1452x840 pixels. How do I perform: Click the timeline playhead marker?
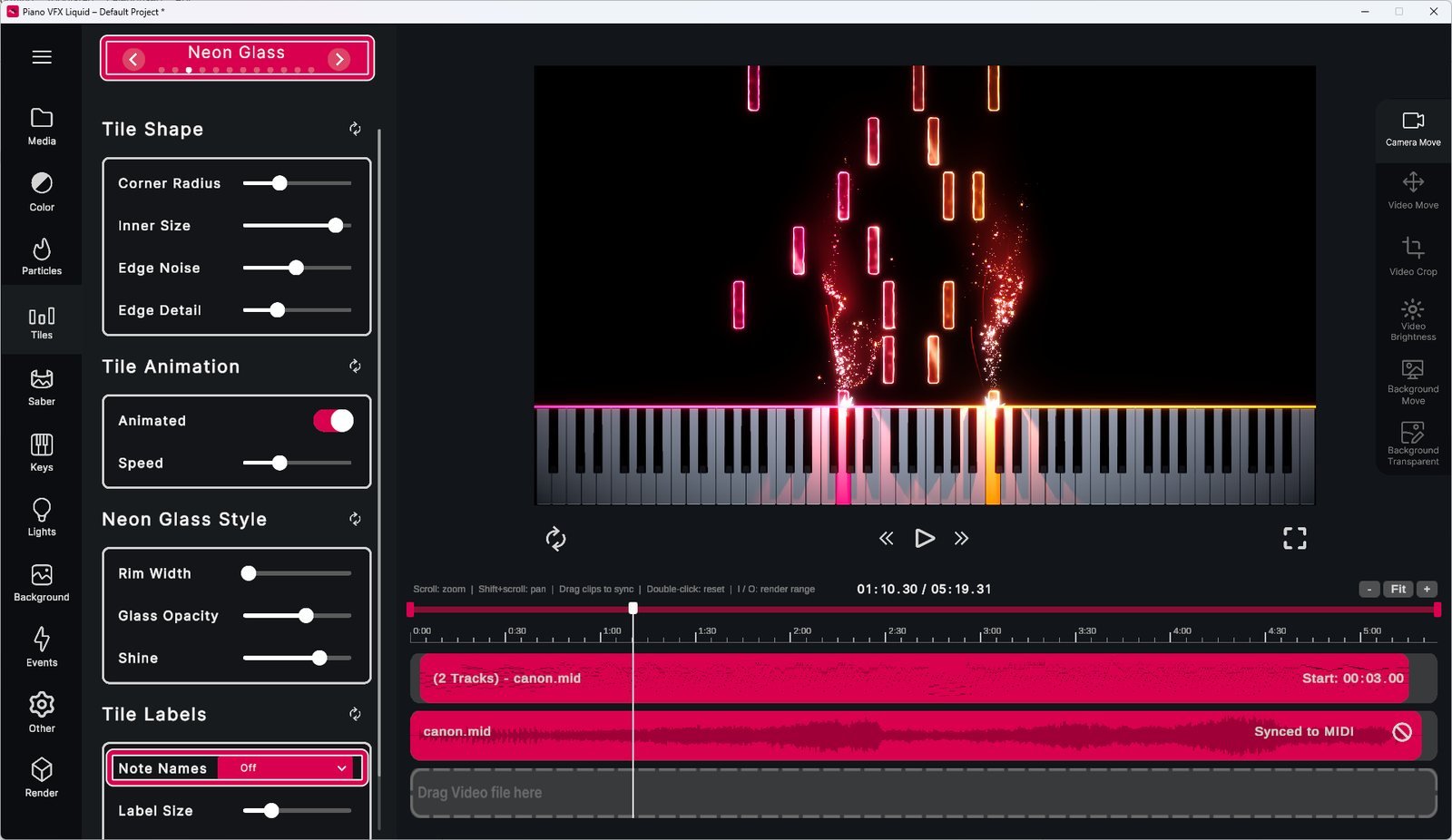633,609
